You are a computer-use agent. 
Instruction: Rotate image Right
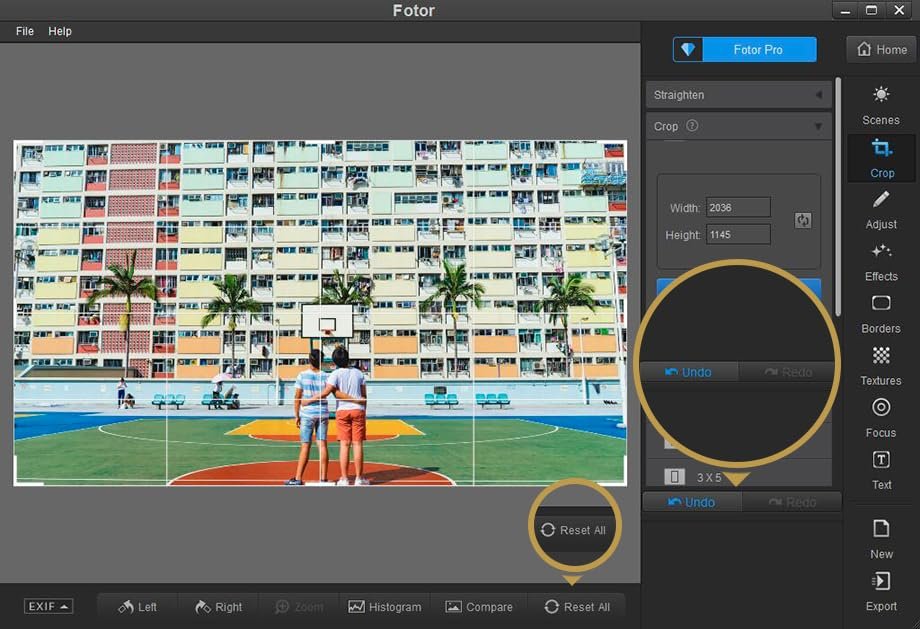tap(219, 607)
